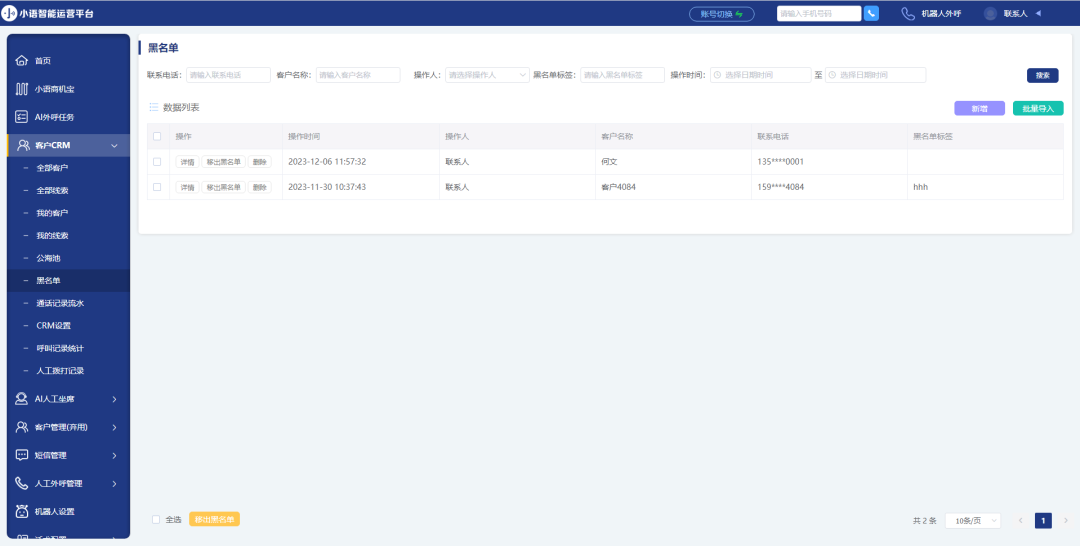Click the start date clock icon
Image resolution: width=1080 pixels, height=546 pixels.
pyautogui.click(x=717, y=75)
